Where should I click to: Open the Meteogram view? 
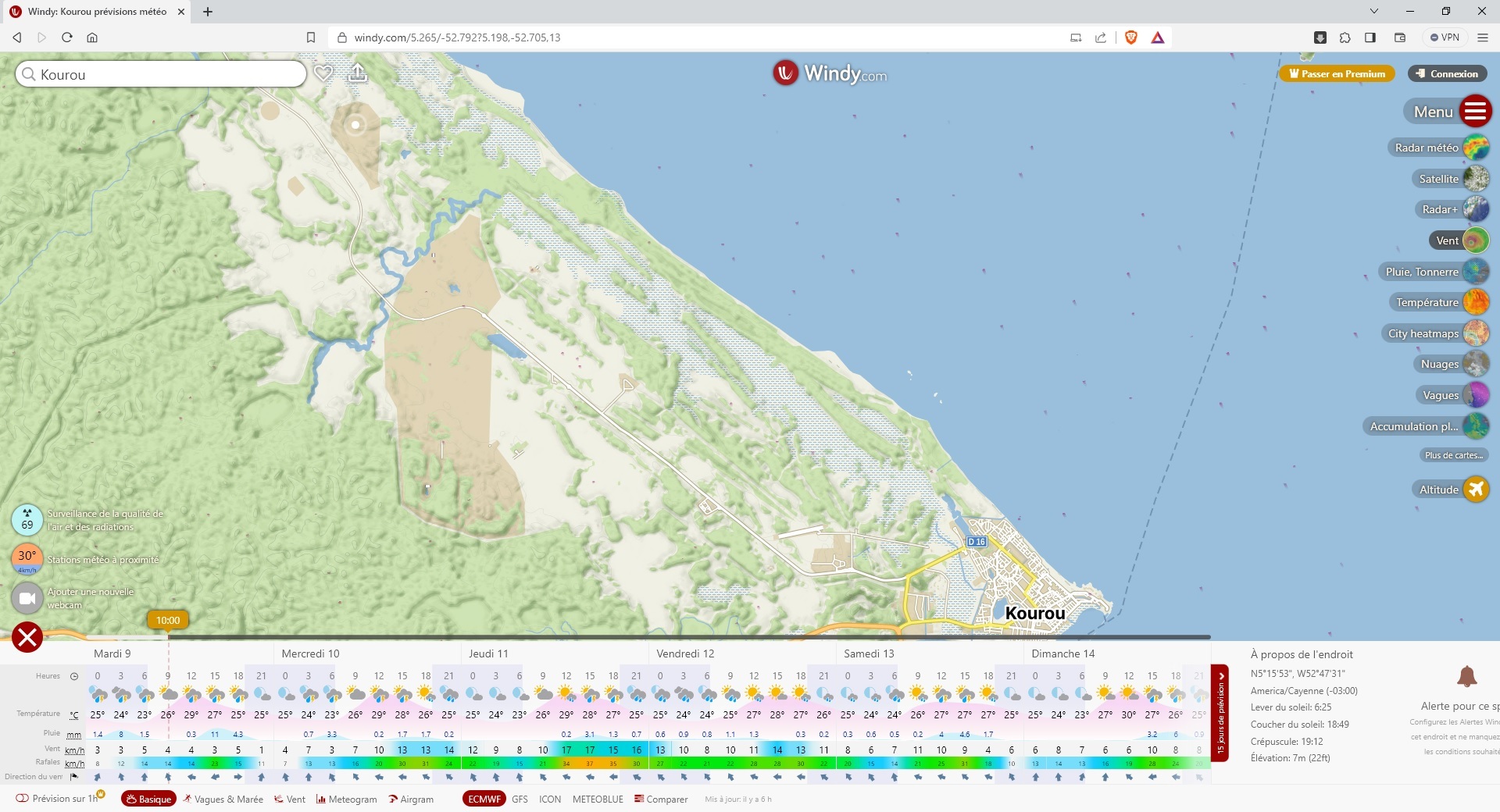point(346,799)
